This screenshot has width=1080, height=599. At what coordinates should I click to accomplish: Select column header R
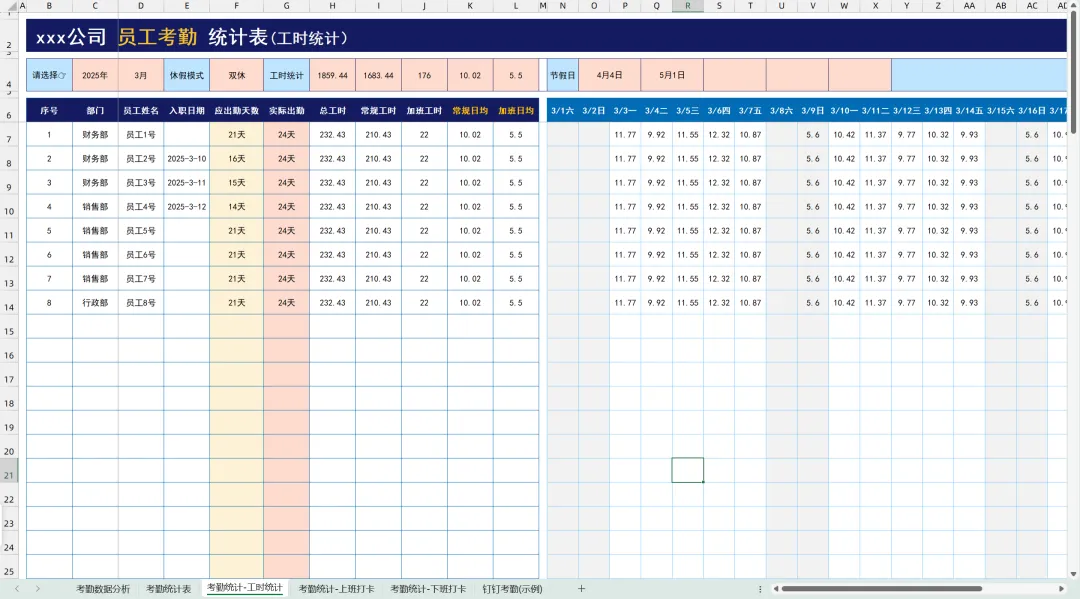(x=687, y=6)
